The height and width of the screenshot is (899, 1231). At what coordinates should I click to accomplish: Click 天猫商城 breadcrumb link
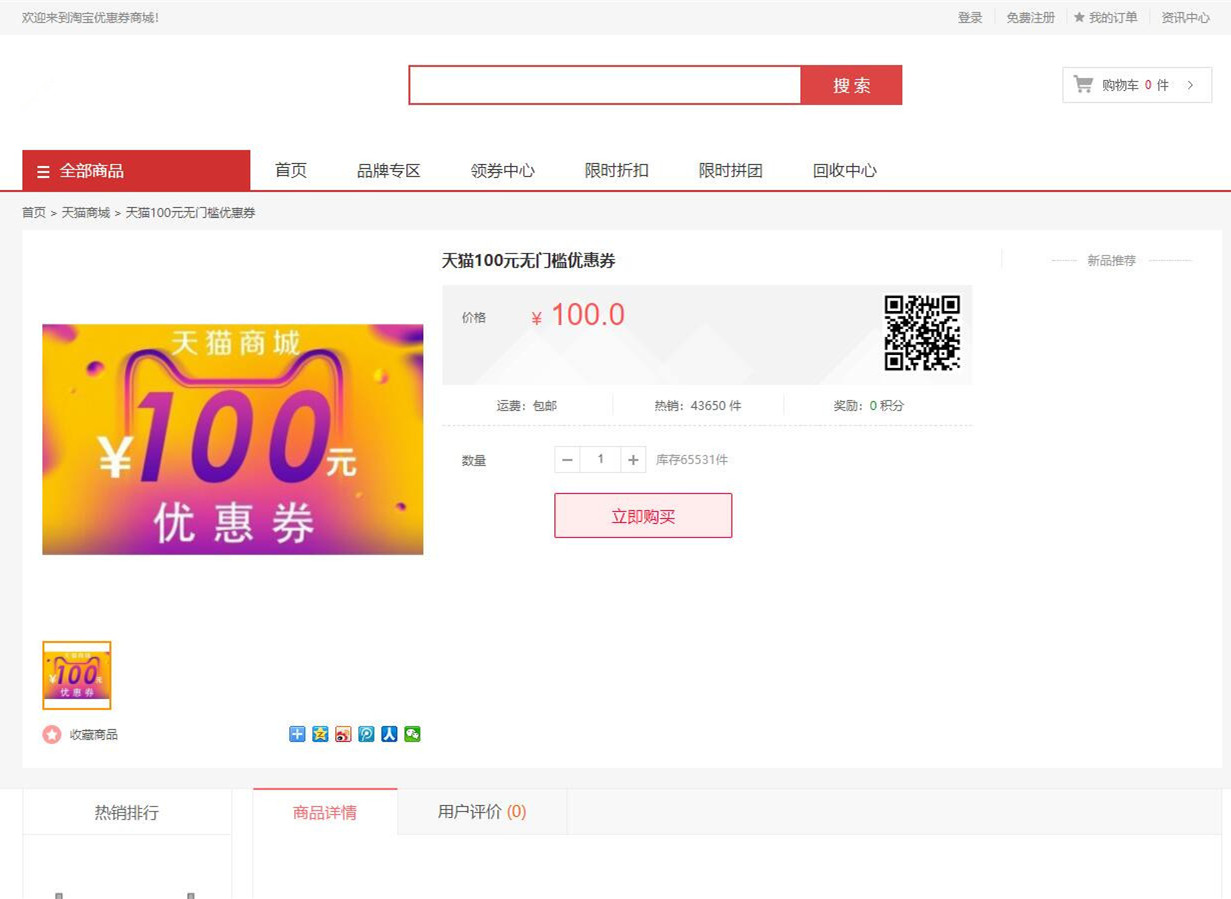pos(86,212)
